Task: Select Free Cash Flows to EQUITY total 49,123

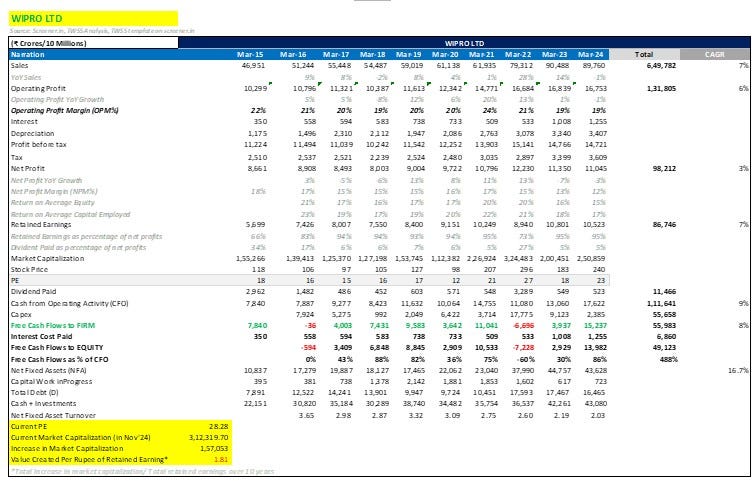Action: click(x=664, y=348)
